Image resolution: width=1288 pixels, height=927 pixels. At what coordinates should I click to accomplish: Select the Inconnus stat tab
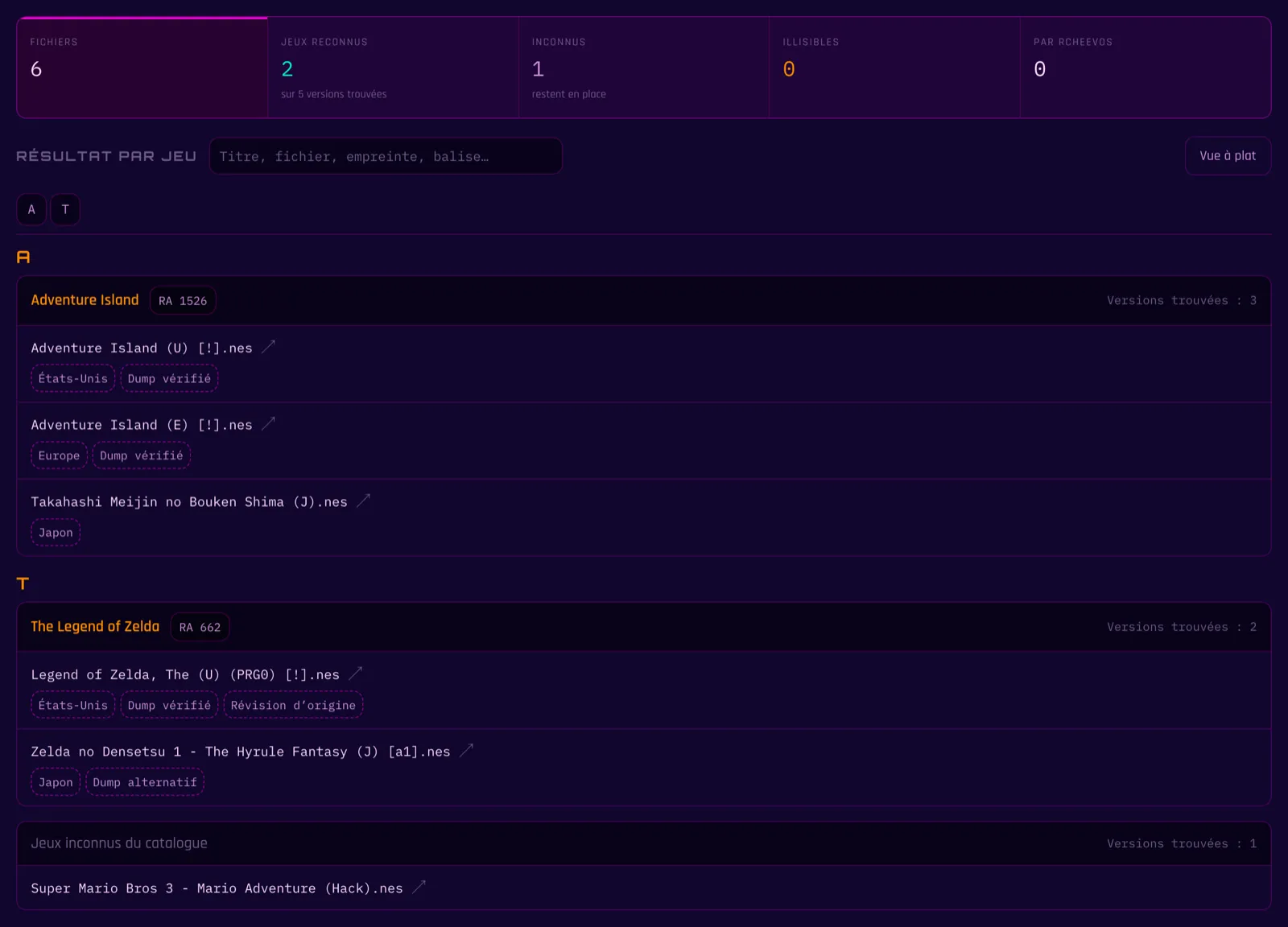[x=644, y=68]
